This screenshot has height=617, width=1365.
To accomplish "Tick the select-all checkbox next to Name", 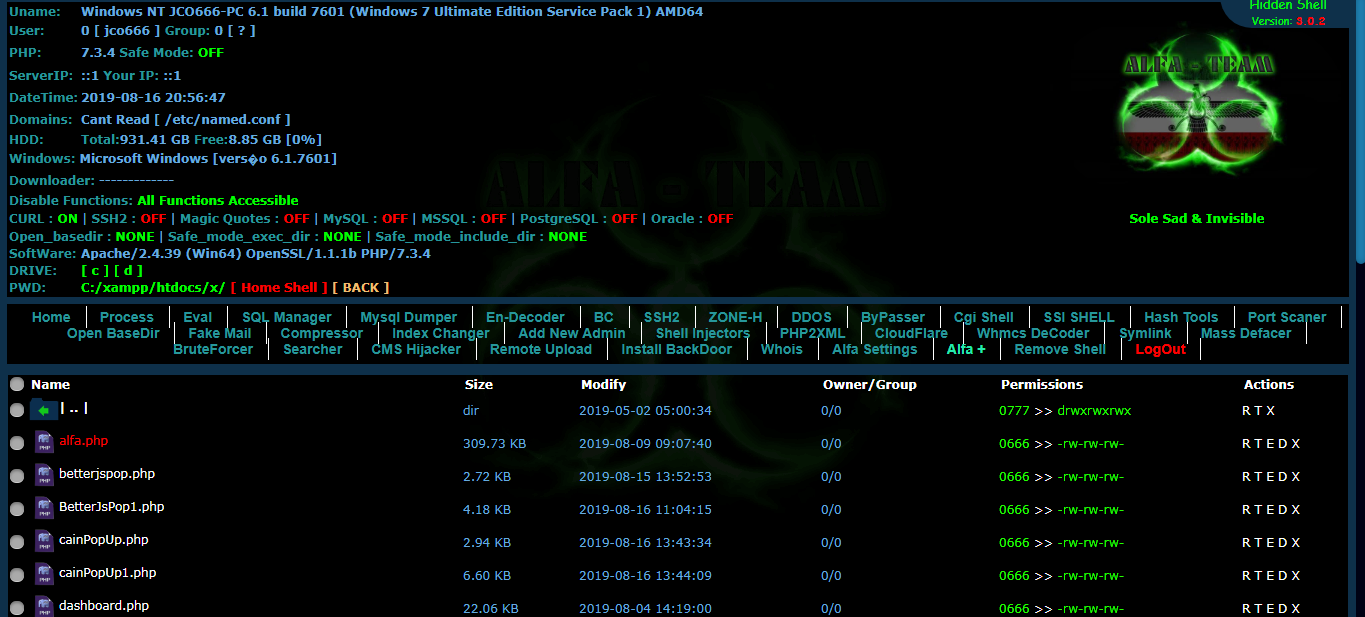I will tap(17, 384).
